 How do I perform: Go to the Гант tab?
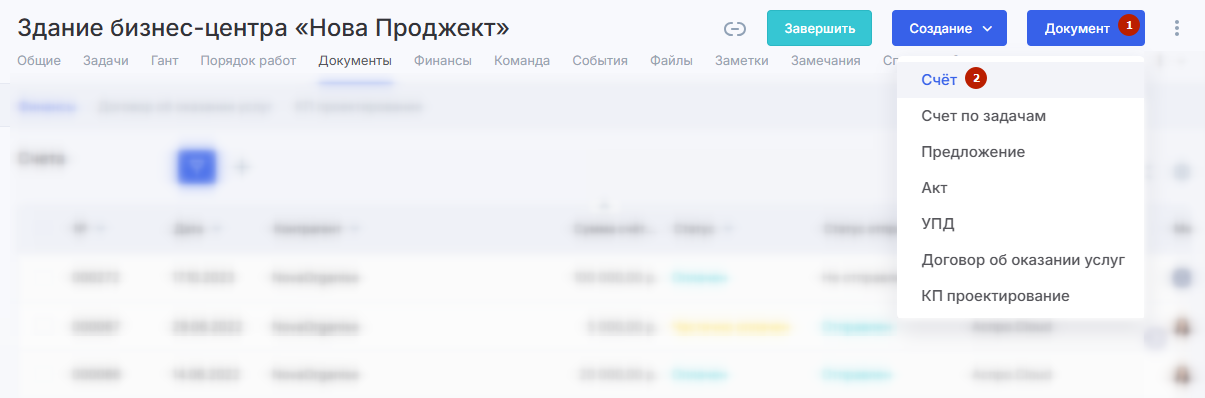164,61
